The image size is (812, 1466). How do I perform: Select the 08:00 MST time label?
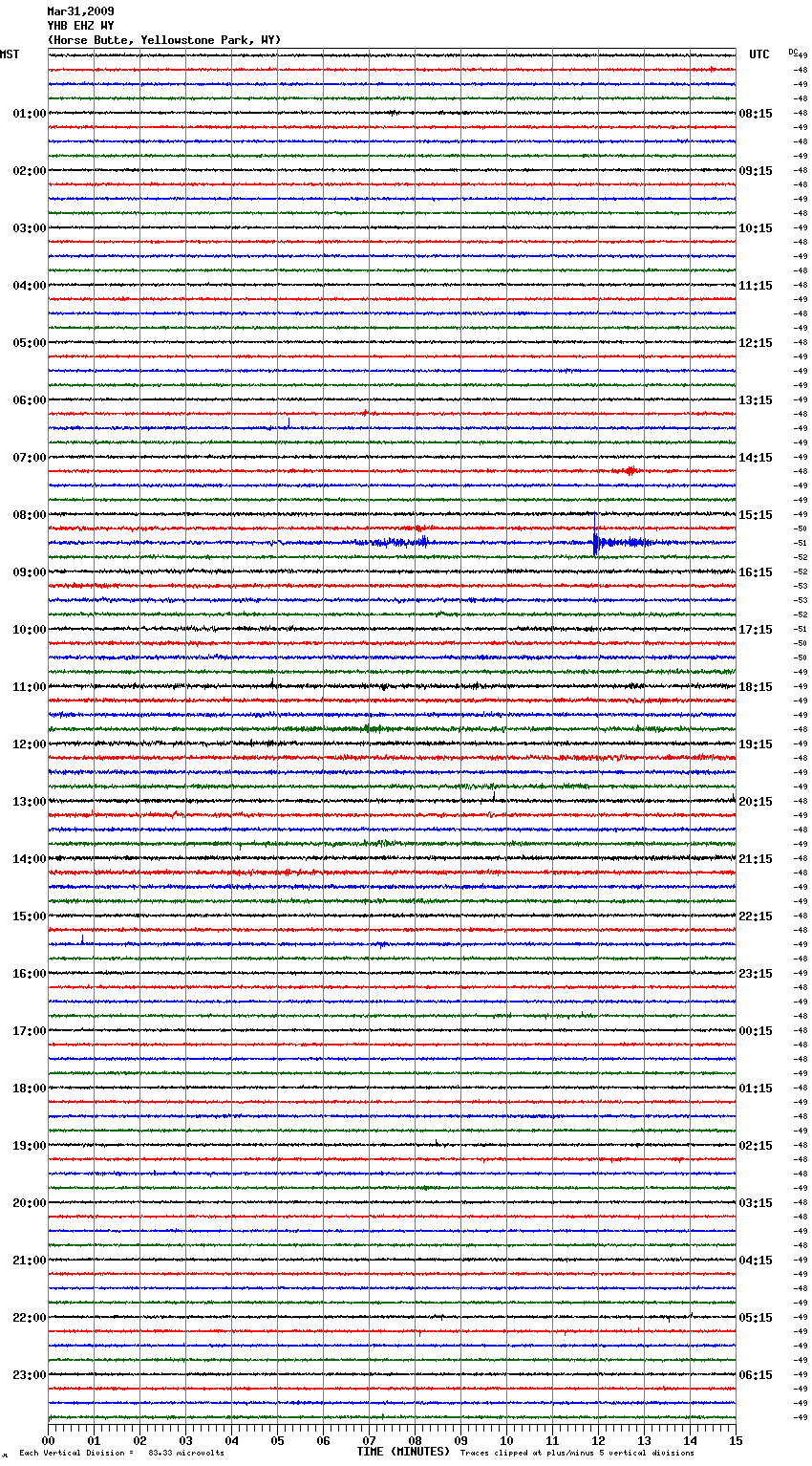click(x=30, y=515)
